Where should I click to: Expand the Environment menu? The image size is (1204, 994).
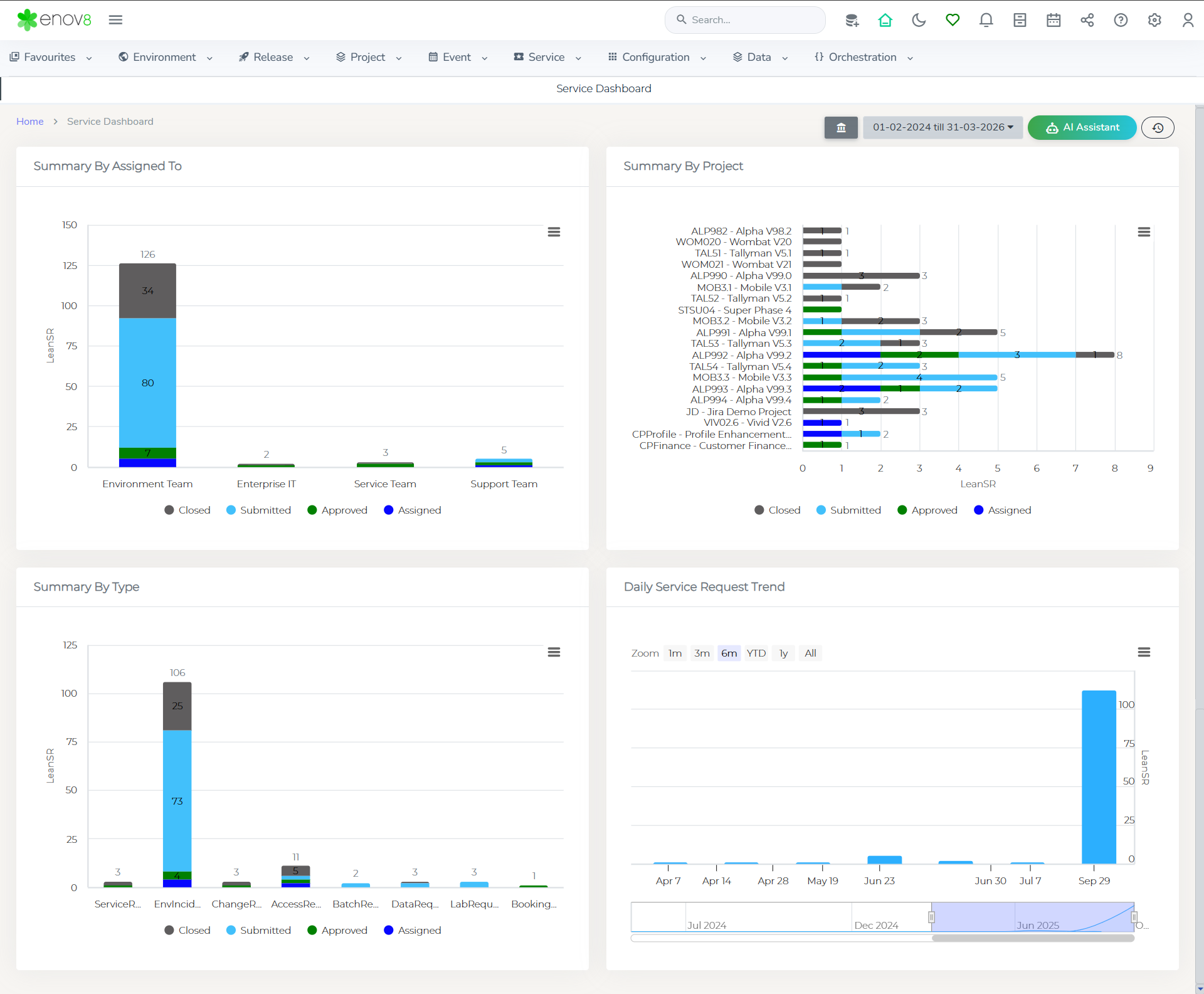[x=166, y=57]
